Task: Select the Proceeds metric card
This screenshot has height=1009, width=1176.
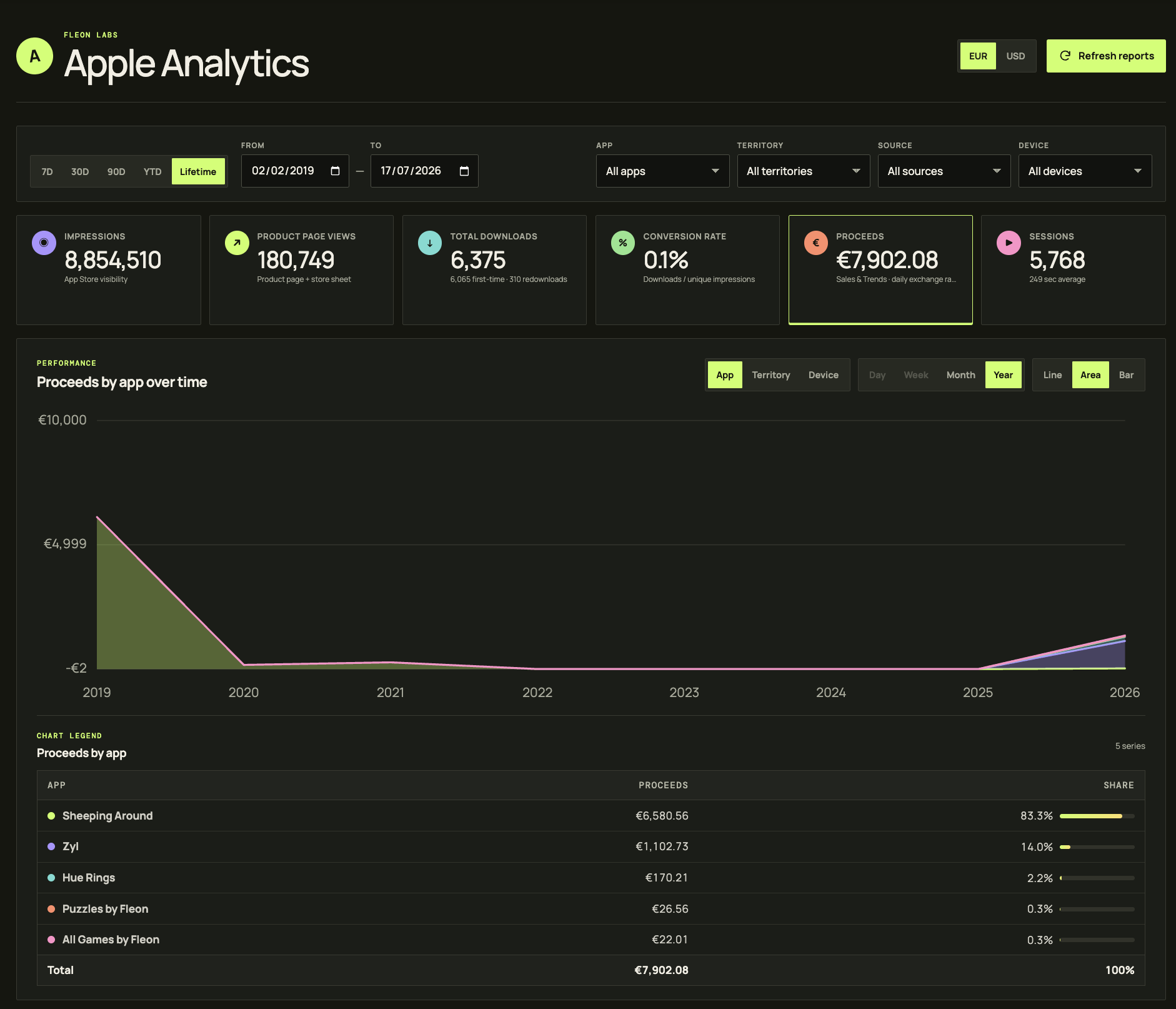Action: (880, 270)
